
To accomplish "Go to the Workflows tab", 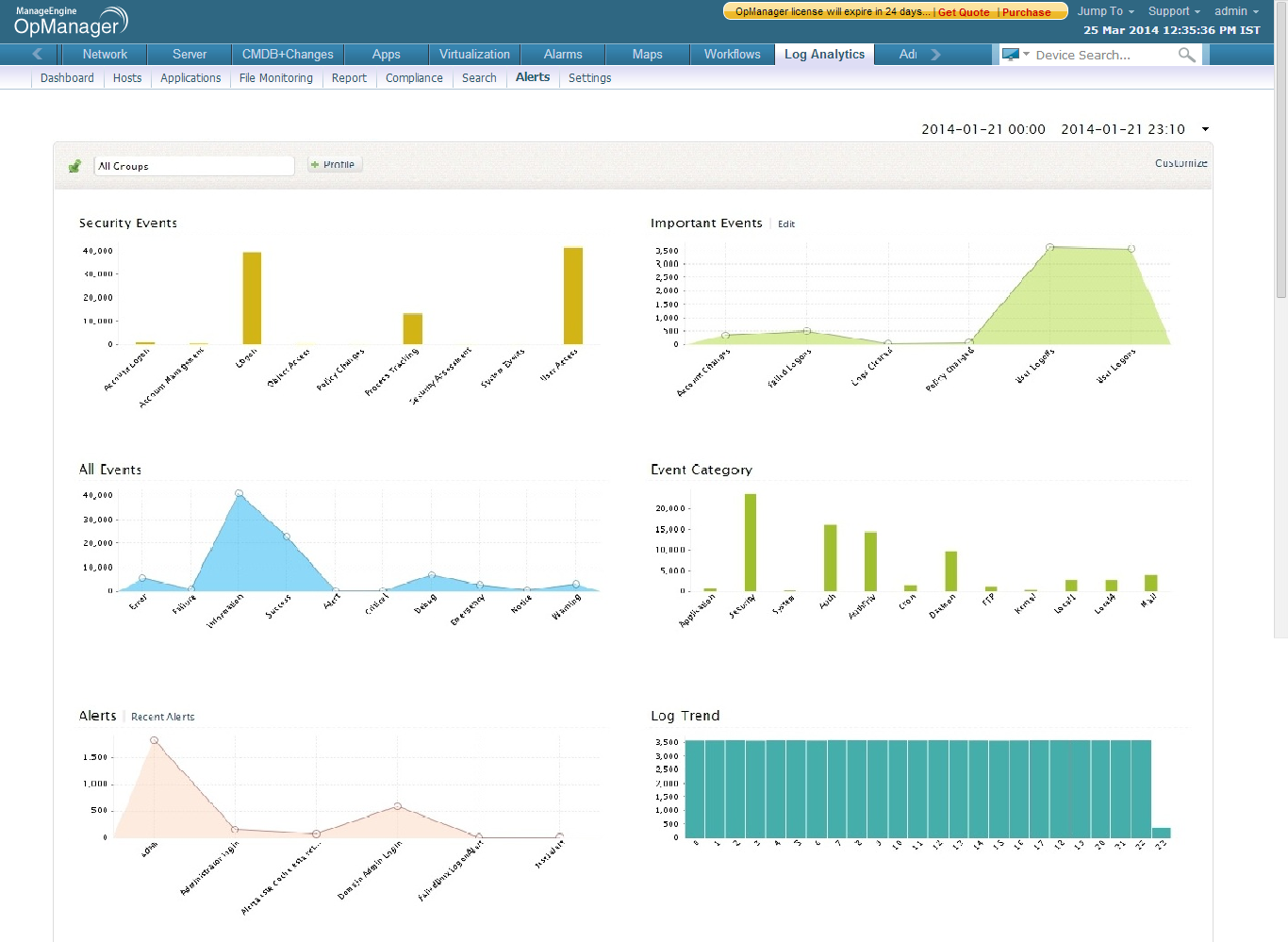I will coord(733,55).
